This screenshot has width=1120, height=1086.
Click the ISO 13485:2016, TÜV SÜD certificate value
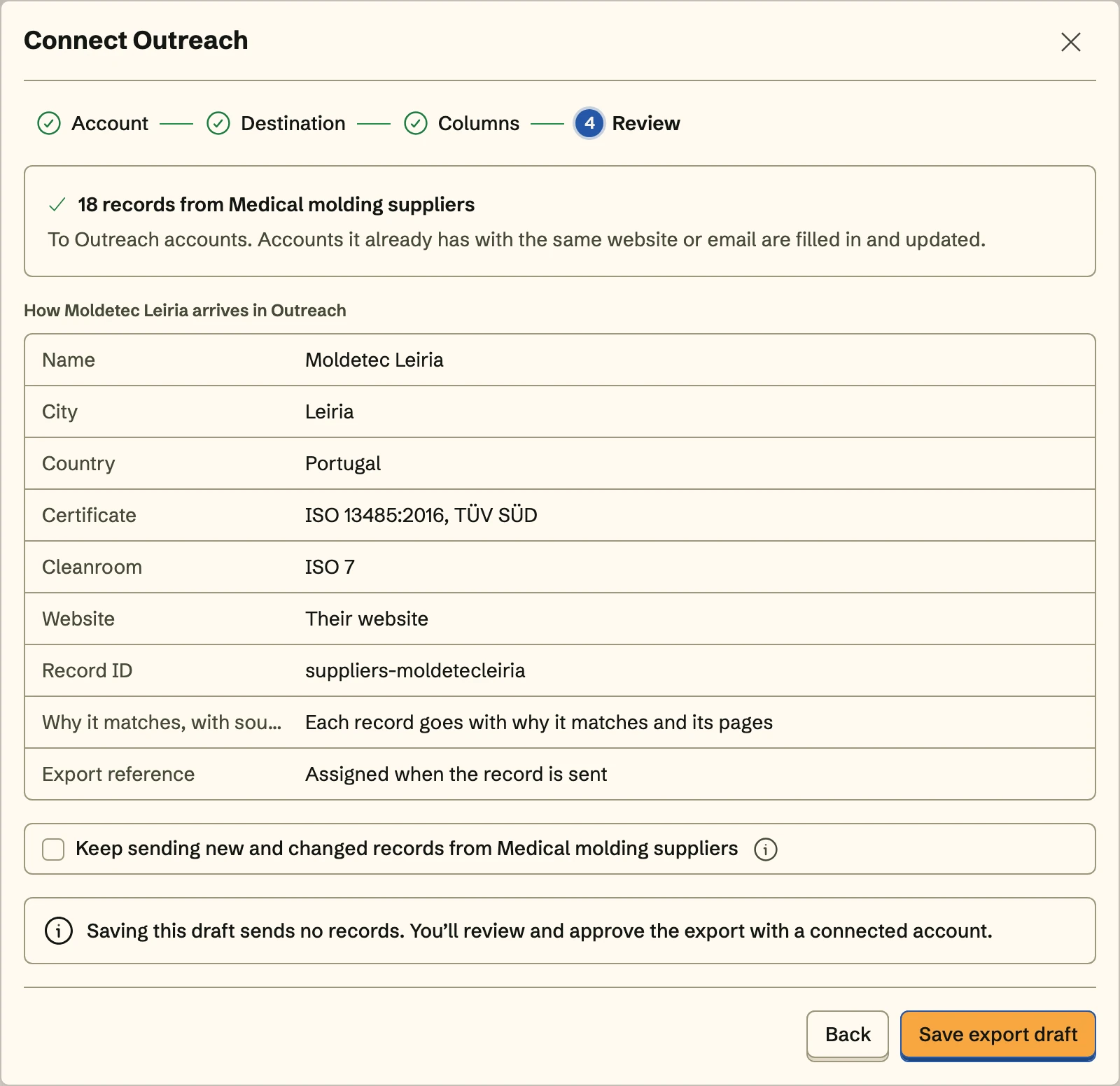pos(421,515)
